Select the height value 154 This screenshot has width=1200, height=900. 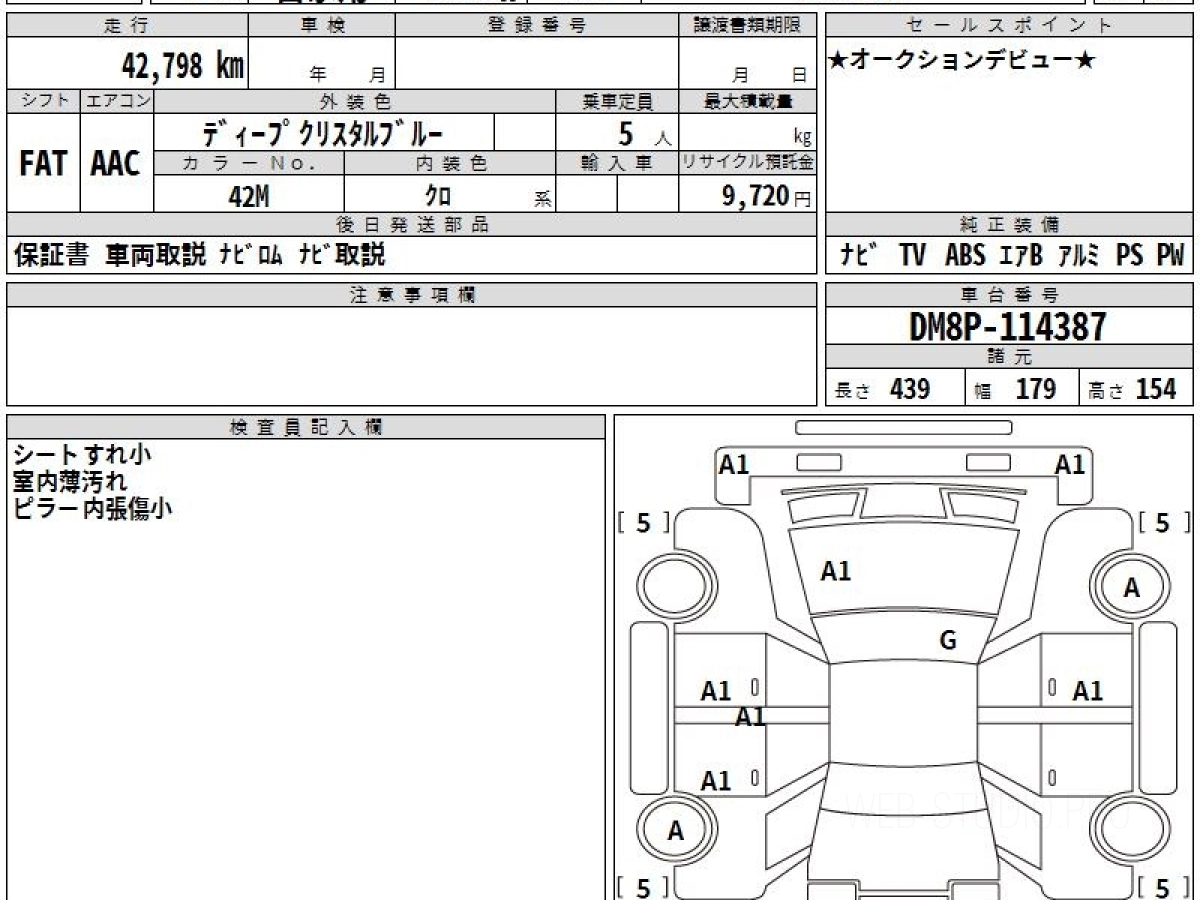point(1156,389)
